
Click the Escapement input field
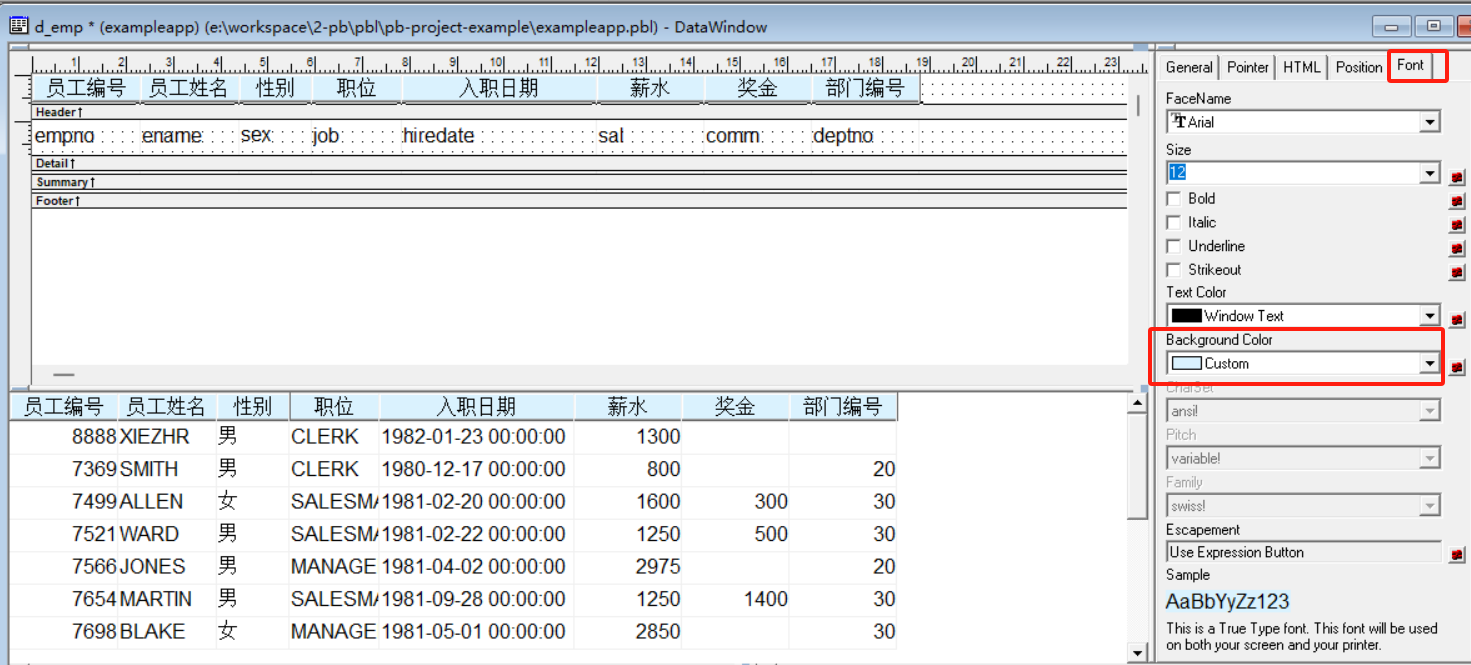pyautogui.click(x=1304, y=552)
